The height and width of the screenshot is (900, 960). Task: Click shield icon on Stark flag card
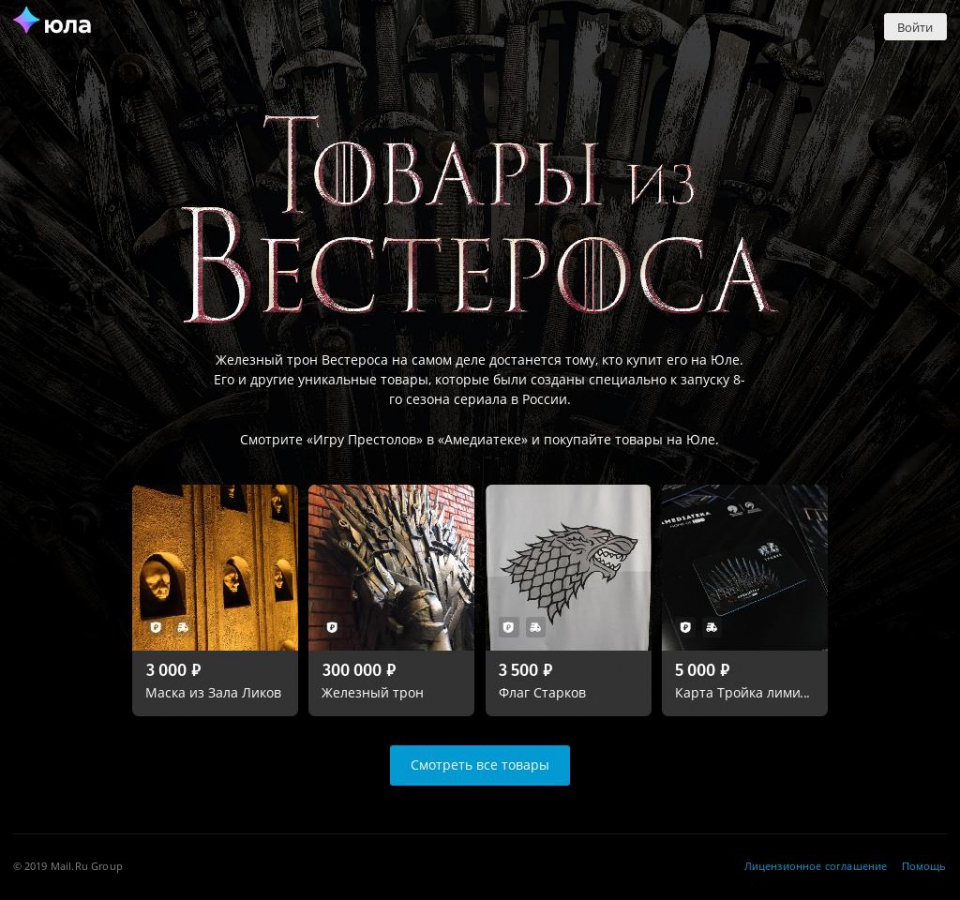pos(509,628)
